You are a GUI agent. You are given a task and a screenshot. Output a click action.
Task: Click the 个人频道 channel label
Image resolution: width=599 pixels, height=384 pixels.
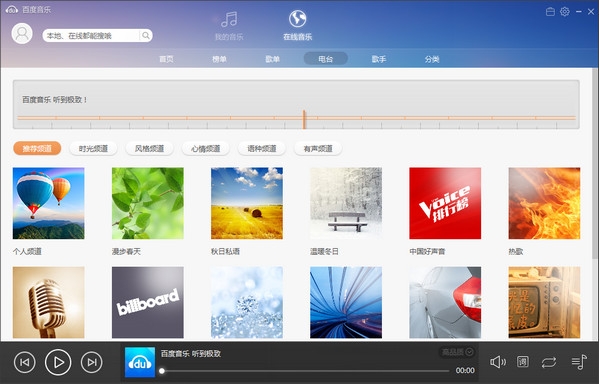pyautogui.click(x=27, y=251)
